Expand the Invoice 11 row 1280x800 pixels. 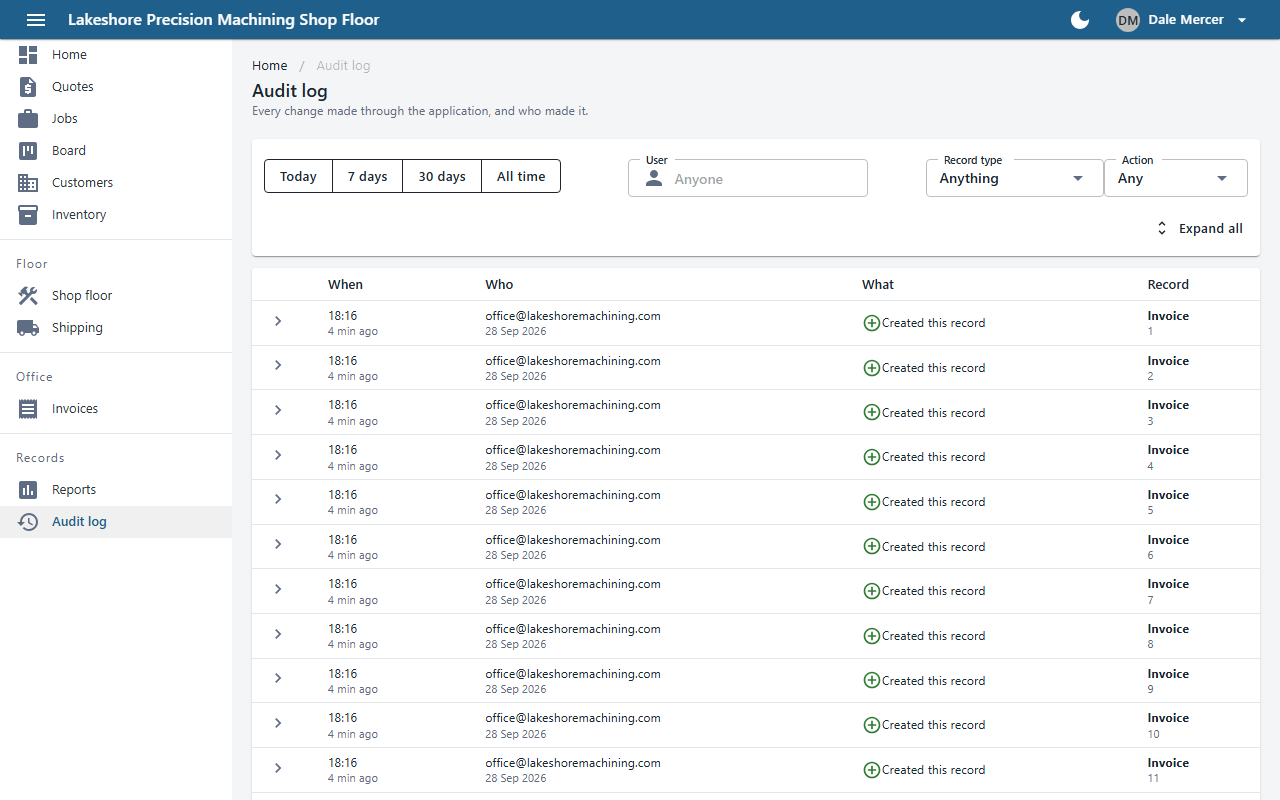pos(278,768)
